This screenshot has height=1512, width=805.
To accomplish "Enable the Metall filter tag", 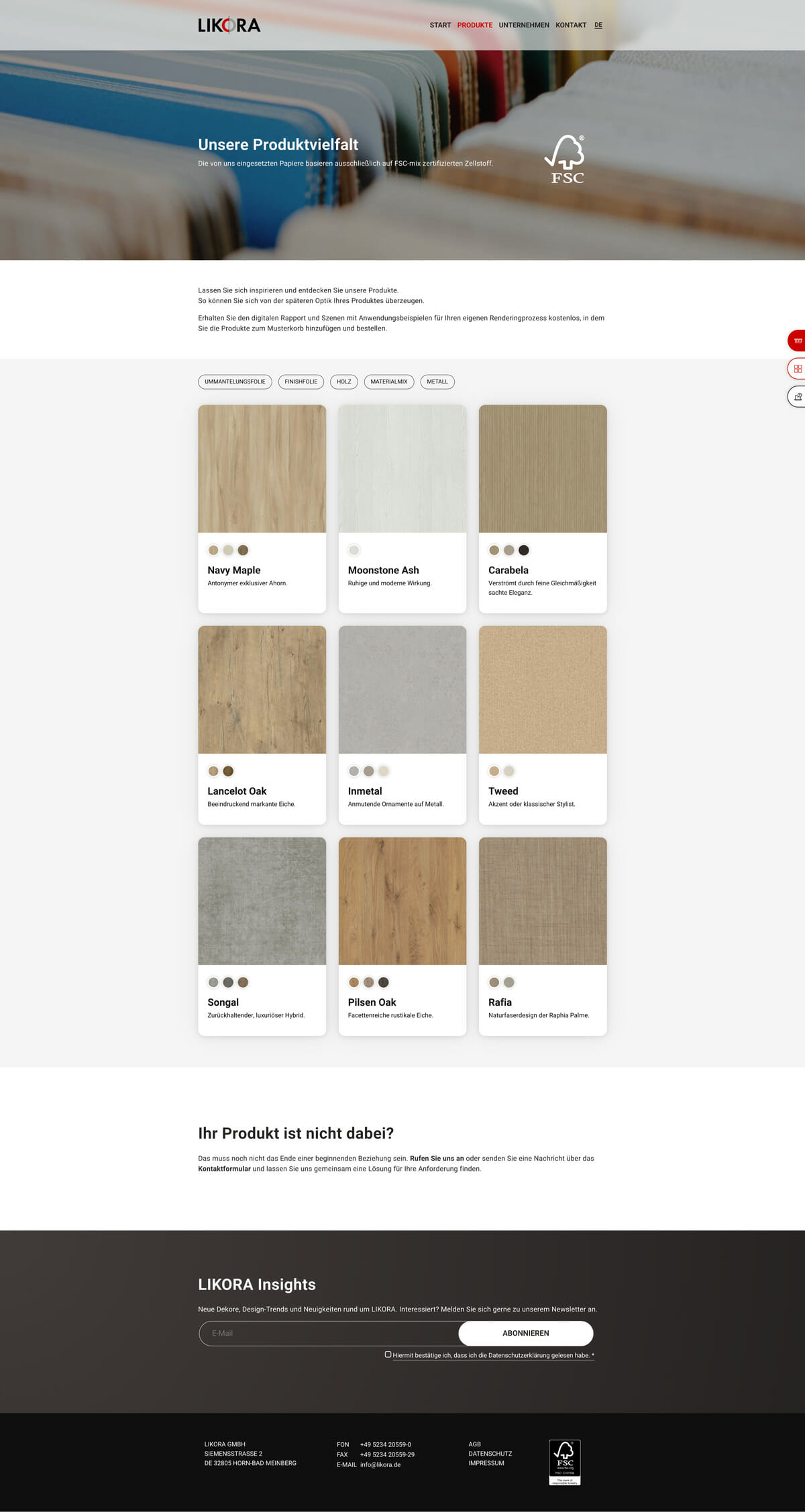I will [x=437, y=382].
